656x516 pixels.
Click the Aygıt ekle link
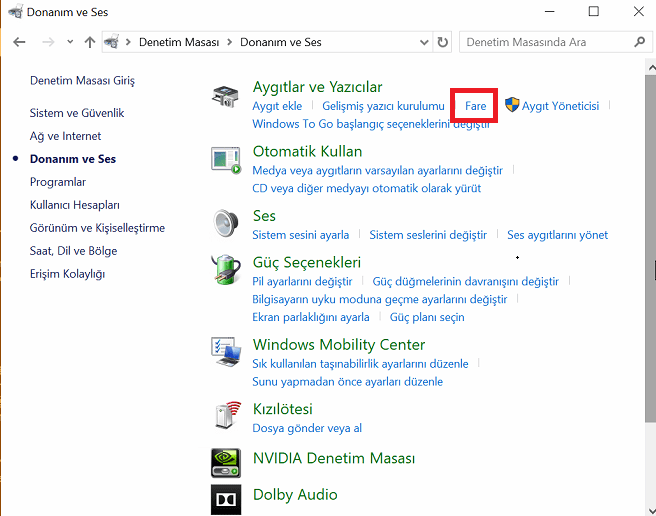click(277, 106)
